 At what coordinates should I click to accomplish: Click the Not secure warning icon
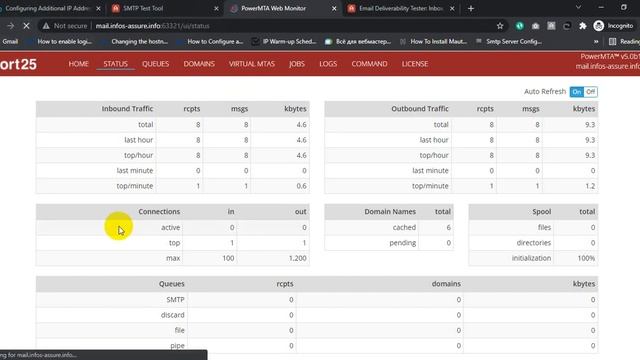point(46,26)
